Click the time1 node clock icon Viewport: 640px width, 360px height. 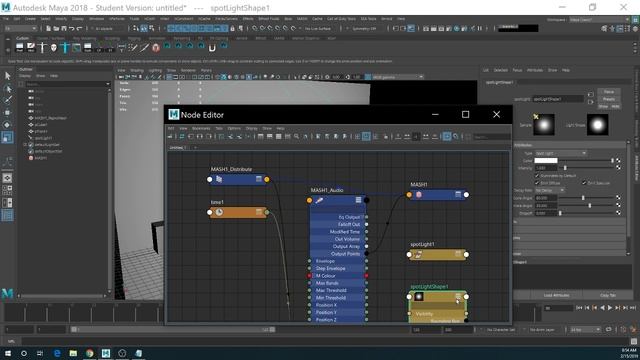click(219, 212)
